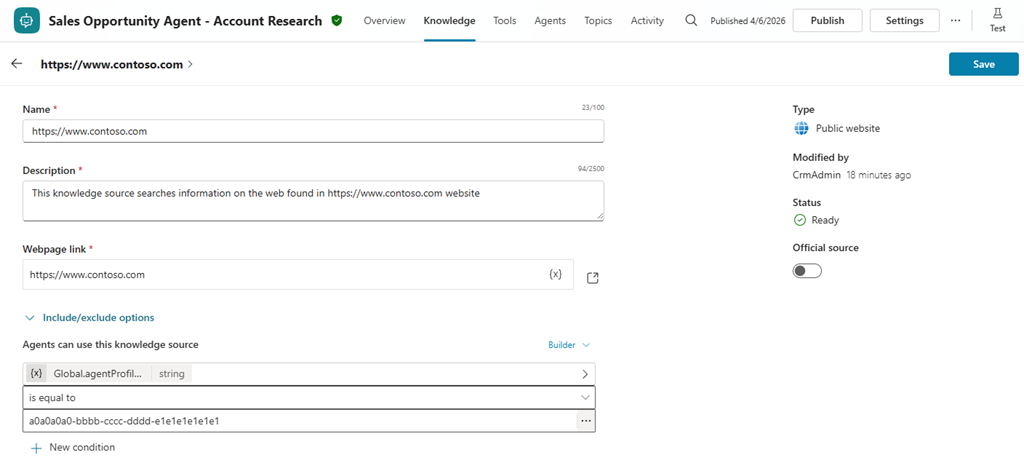Insert variable in Webpage link field

[x=556, y=274]
